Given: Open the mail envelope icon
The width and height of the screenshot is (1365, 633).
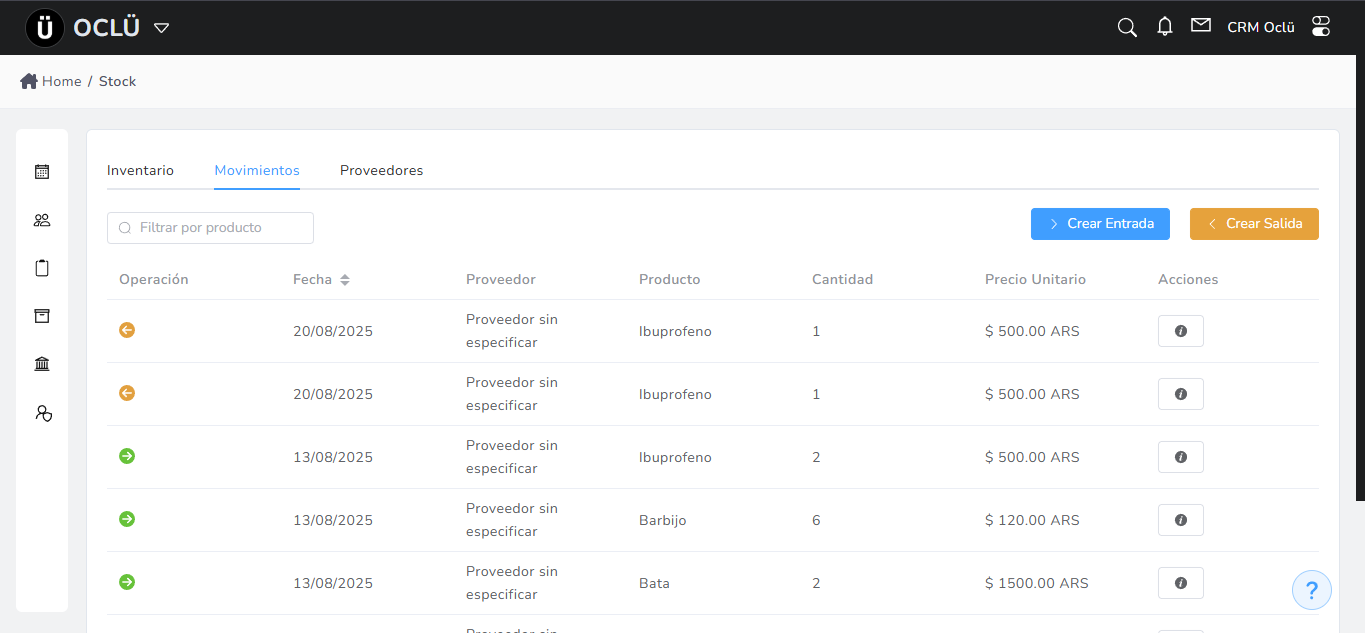Looking at the screenshot, I should pos(1201,26).
